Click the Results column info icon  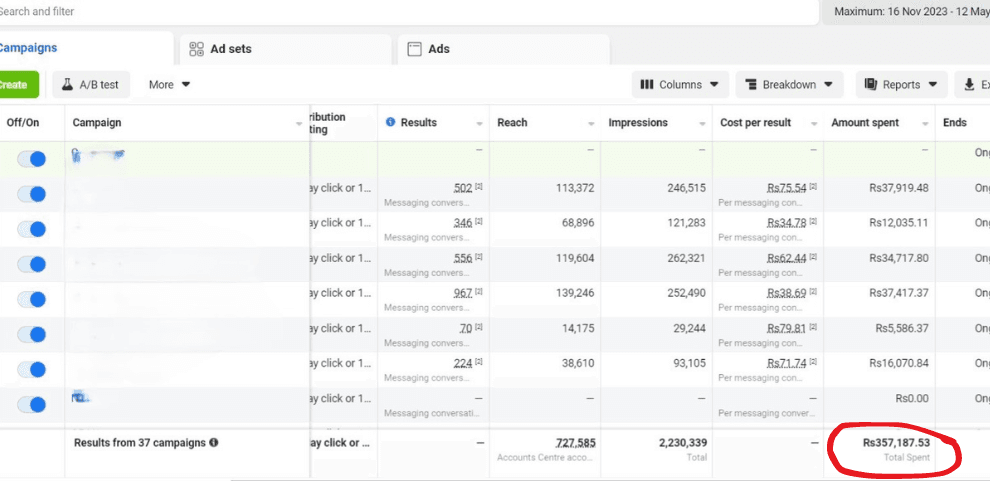(x=390, y=122)
